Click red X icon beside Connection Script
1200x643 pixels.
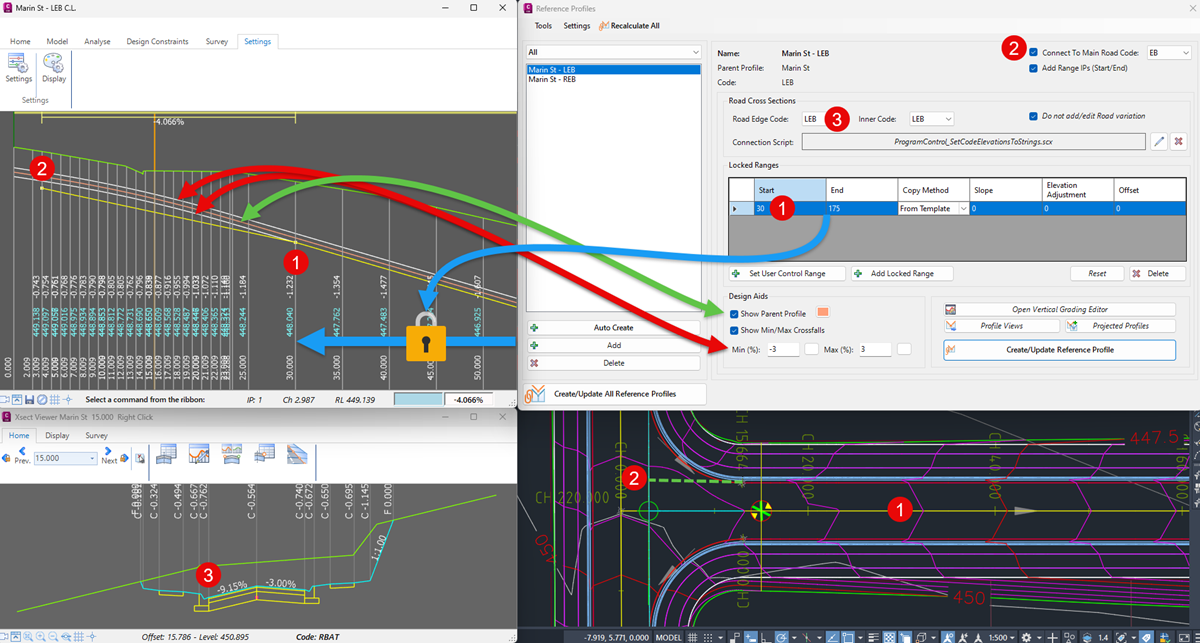[1178, 142]
